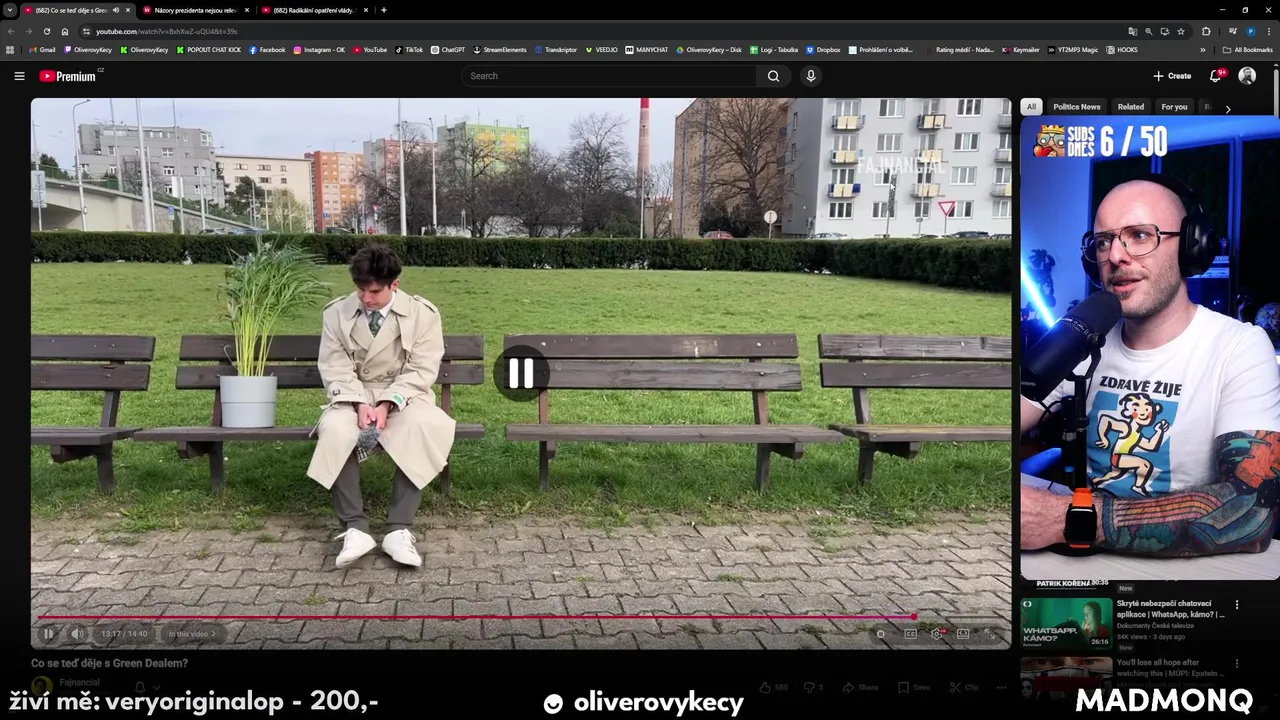Select the For you chip

1174,107
